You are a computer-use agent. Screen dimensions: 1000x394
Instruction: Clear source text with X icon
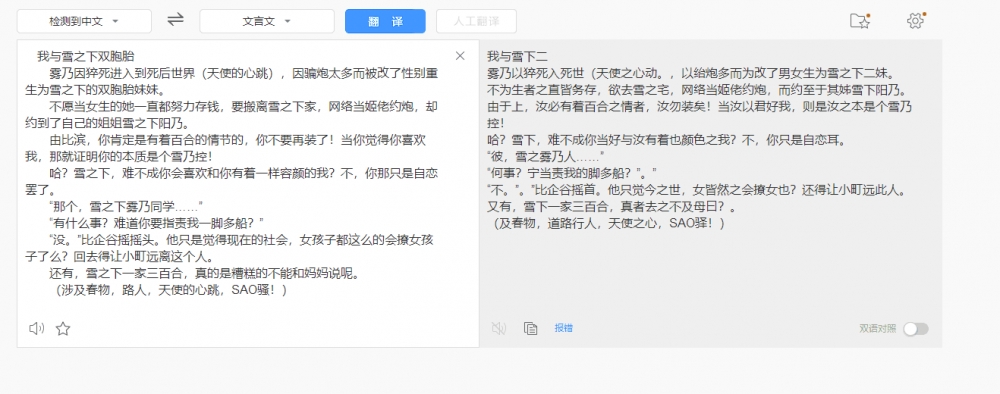pos(460,56)
